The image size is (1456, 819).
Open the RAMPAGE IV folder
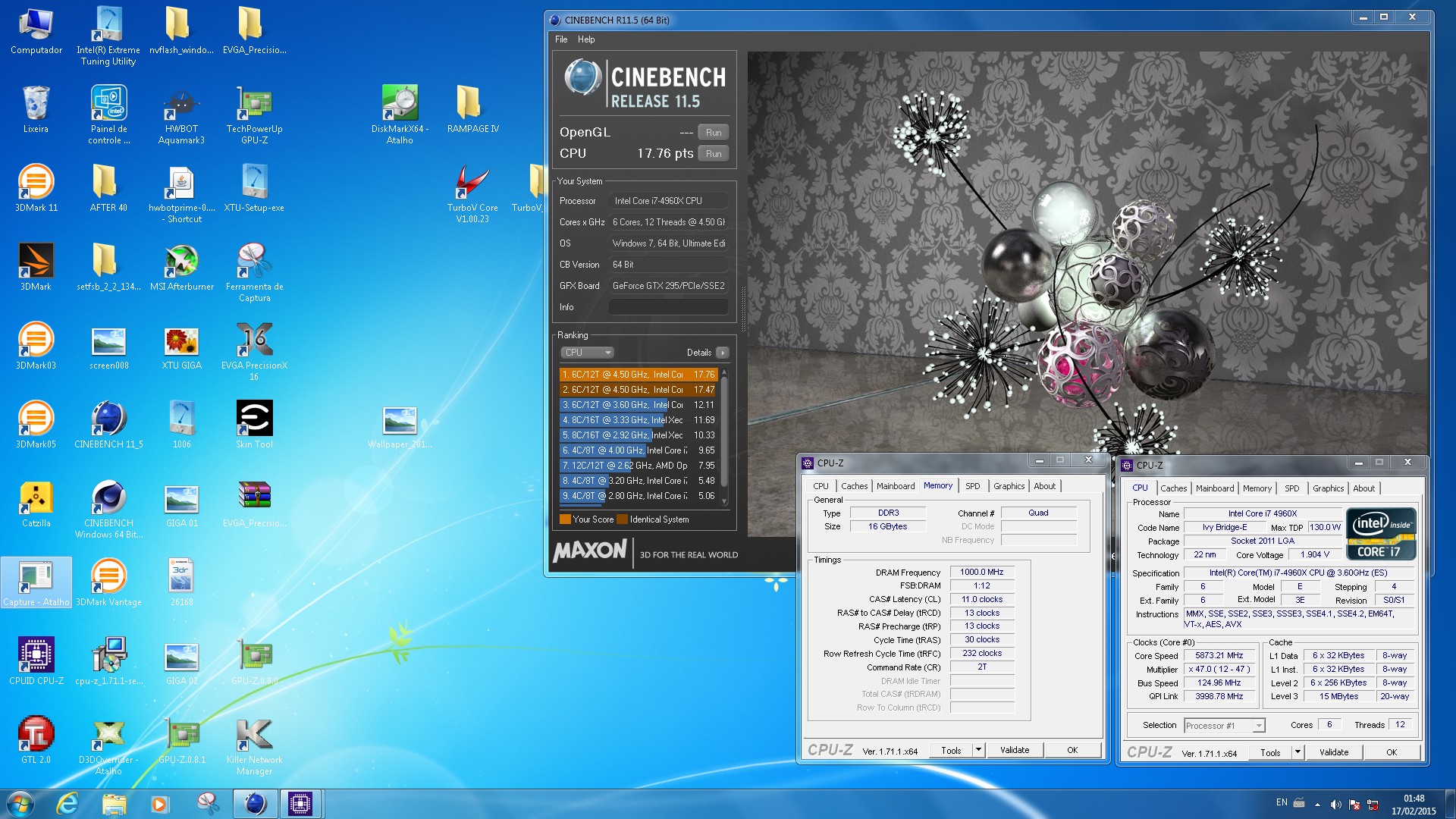pyautogui.click(x=472, y=109)
